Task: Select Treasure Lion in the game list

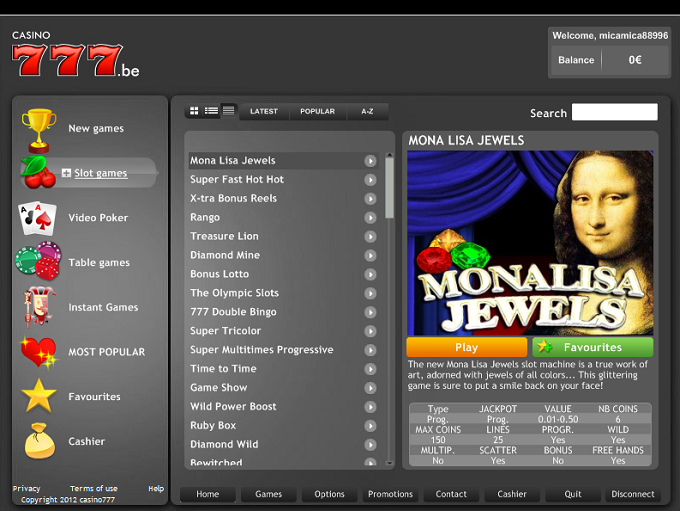Action: tap(224, 236)
